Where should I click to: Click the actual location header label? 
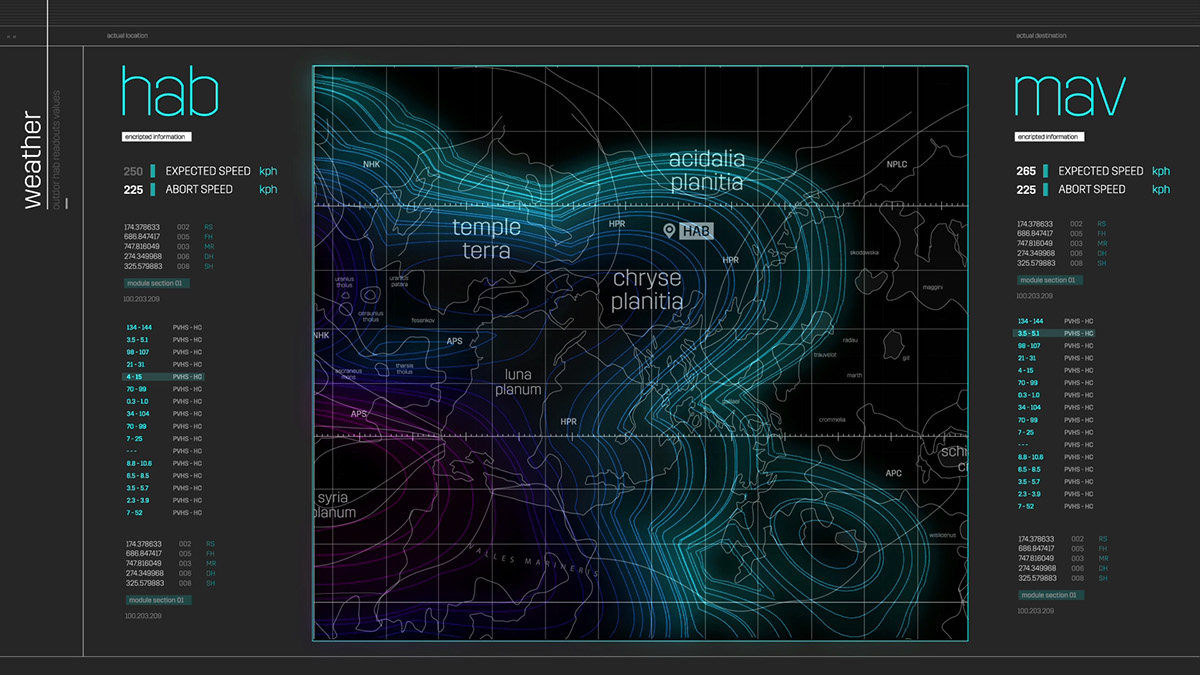point(127,36)
